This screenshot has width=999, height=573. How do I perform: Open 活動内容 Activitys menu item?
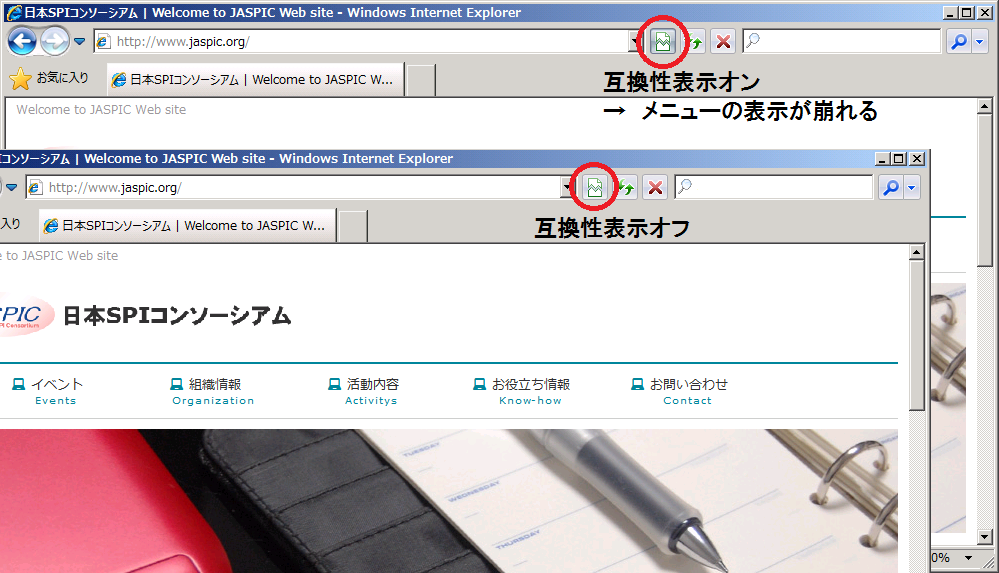point(364,391)
